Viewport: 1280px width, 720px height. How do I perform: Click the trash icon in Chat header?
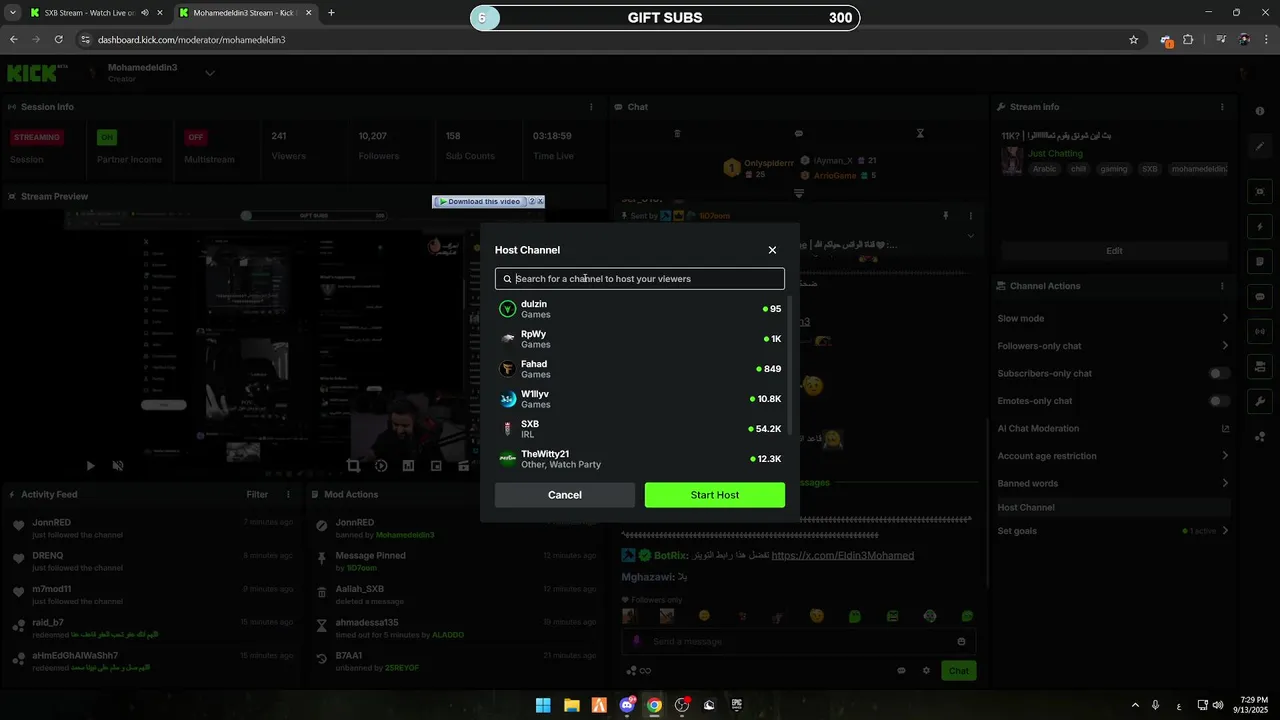click(x=677, y=133)
